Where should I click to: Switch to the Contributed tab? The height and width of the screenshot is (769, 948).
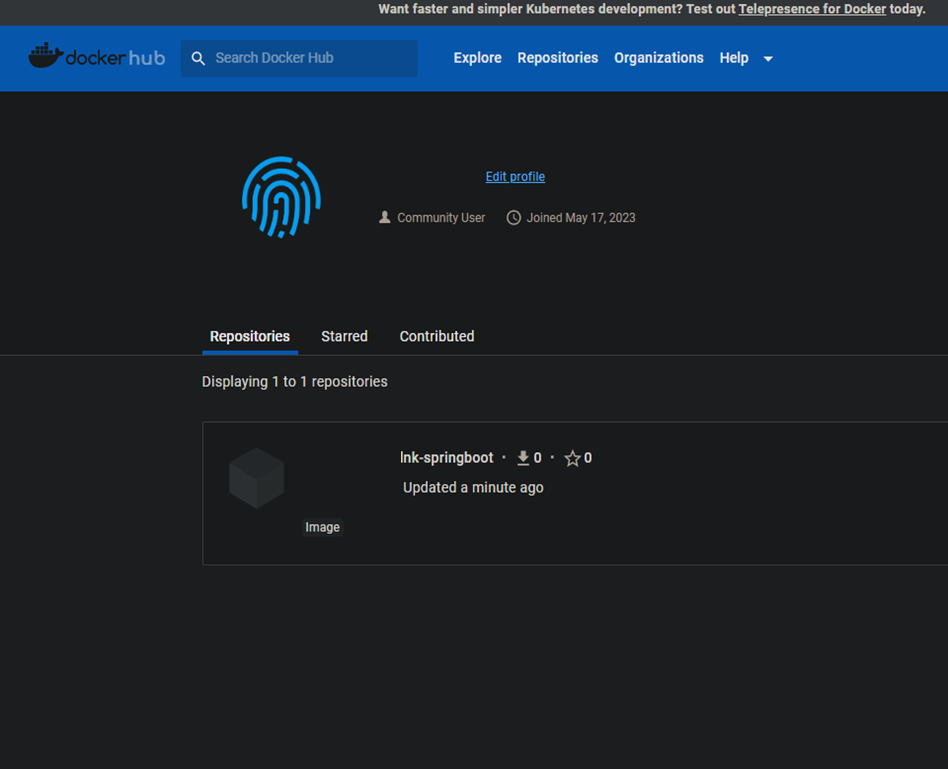coord(437,336)
